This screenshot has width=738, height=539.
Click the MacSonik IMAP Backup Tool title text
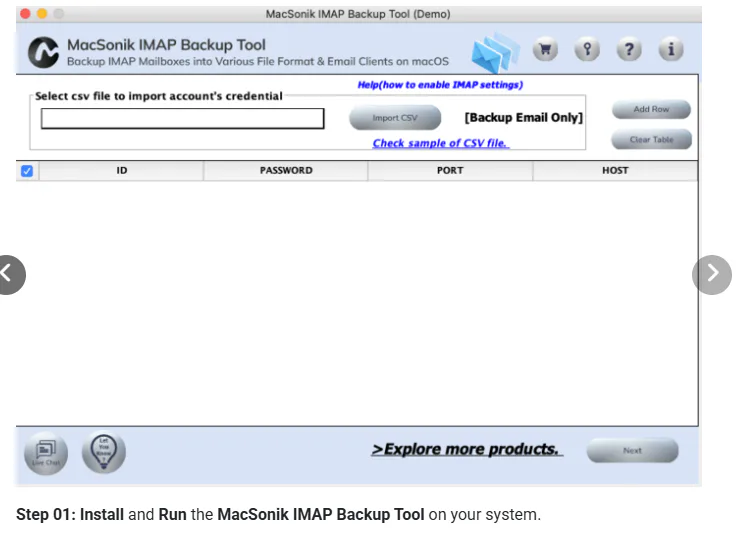166,45
